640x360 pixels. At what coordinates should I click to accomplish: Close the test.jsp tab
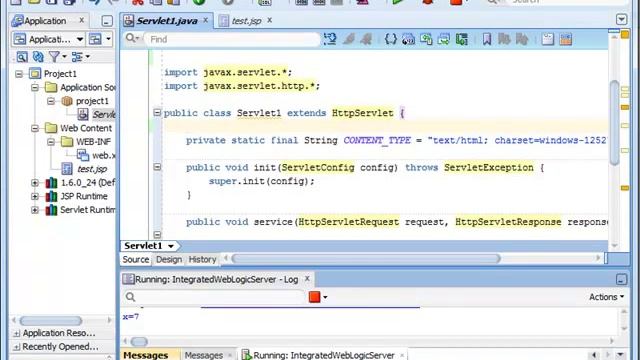(269, 20)
